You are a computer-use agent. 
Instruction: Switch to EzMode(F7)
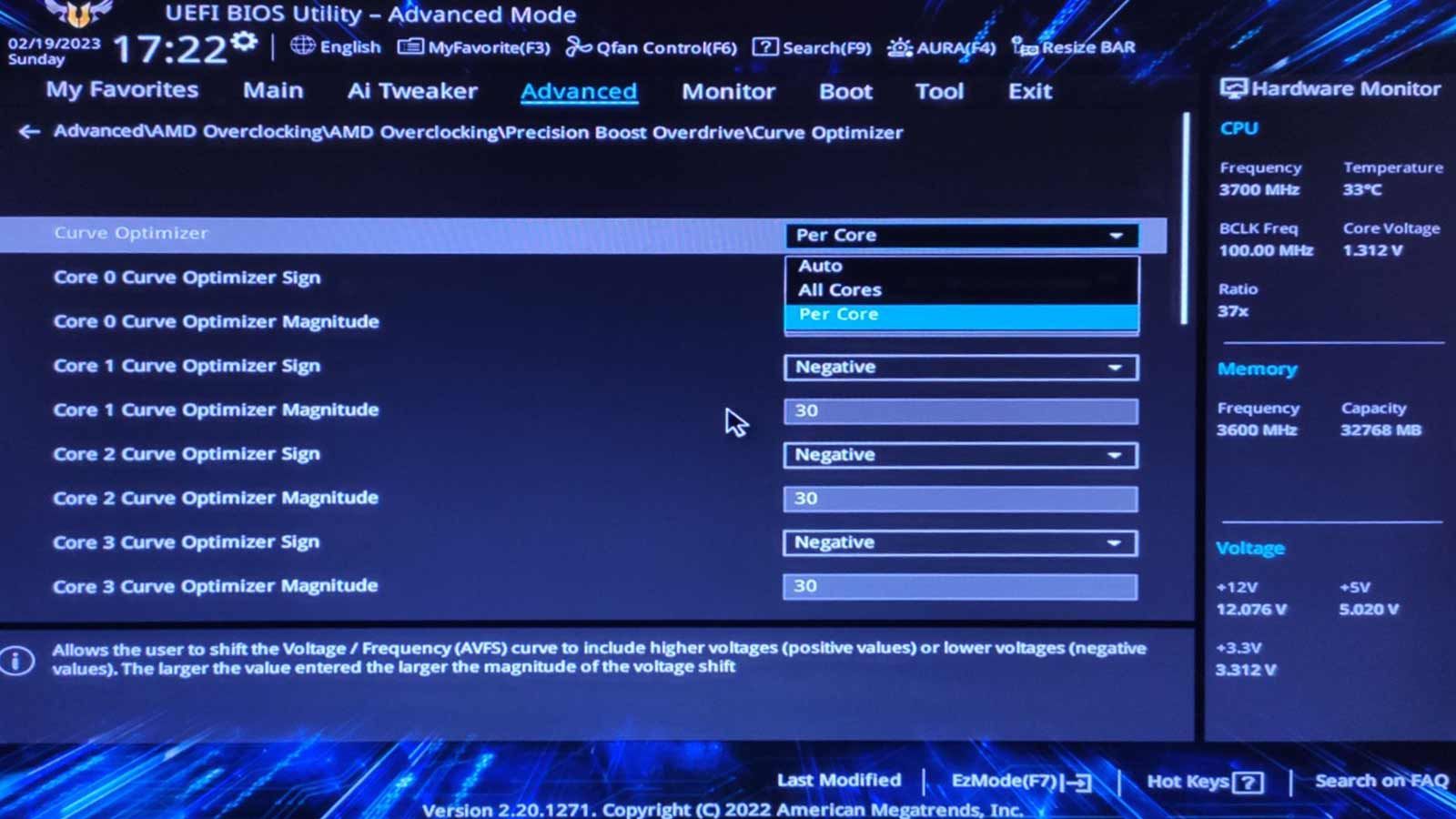[1021, 782]
